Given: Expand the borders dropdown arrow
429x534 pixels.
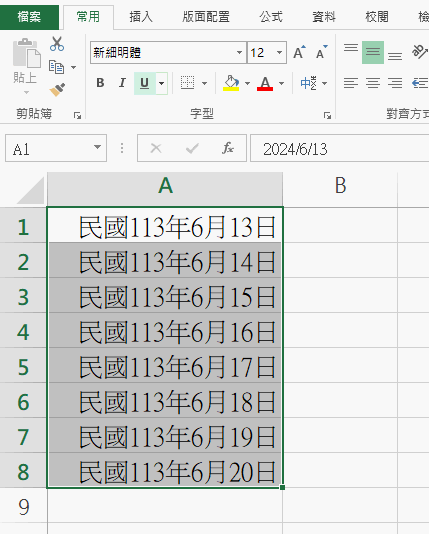Looking at the screenshot, I should point(204,83).
